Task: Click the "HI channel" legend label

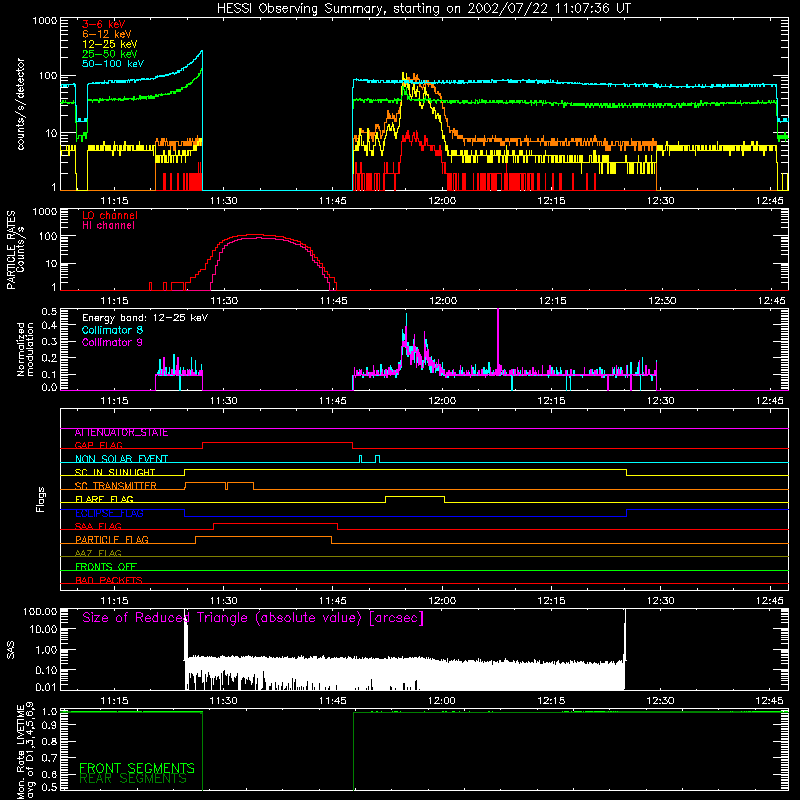Action: pyautogui.click(x=108, y=226)
